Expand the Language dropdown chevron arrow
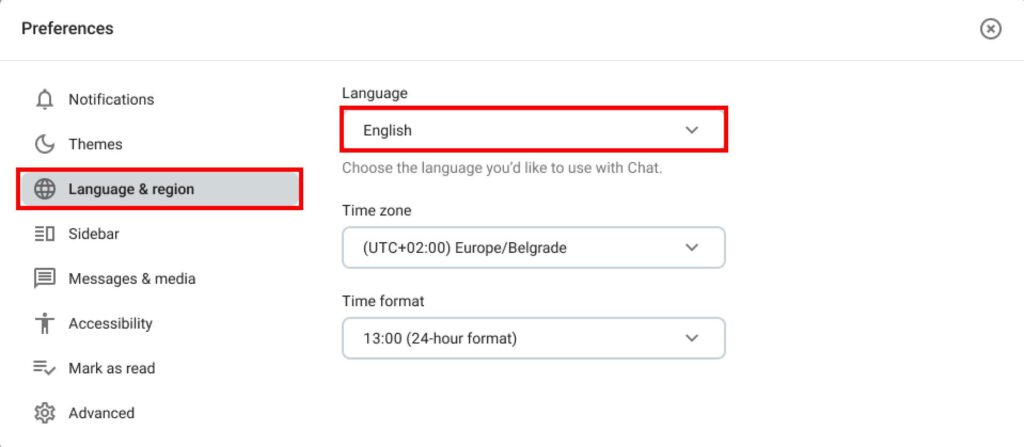Viewport: 1024px width, 447px height. [x=691, y=130]
